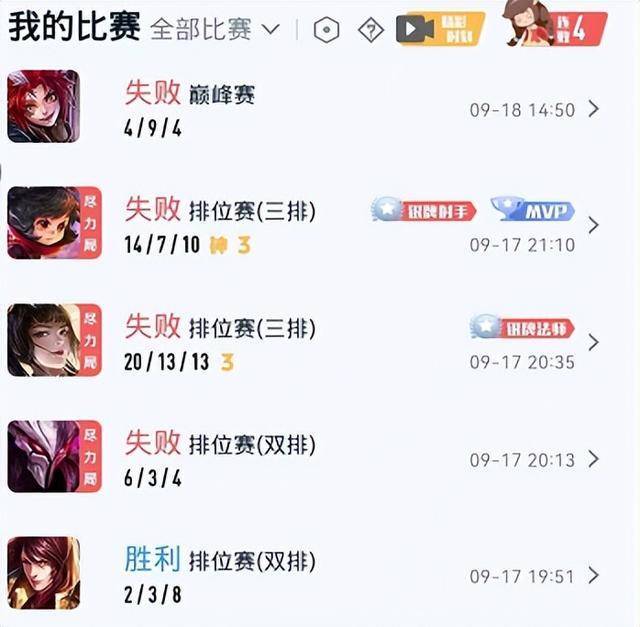
Task: Open arrow for 09-17 20:13 match
Action: click(594, 459)
